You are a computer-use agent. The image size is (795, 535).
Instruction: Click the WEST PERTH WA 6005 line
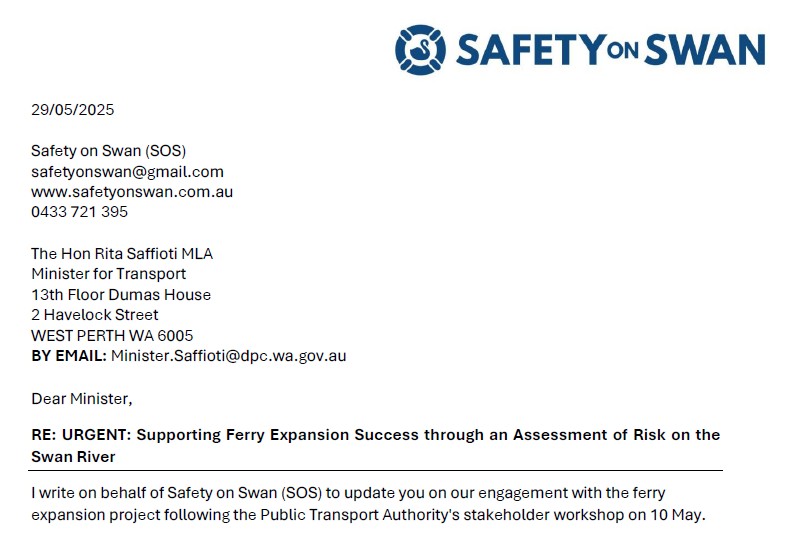coord(112,336)
